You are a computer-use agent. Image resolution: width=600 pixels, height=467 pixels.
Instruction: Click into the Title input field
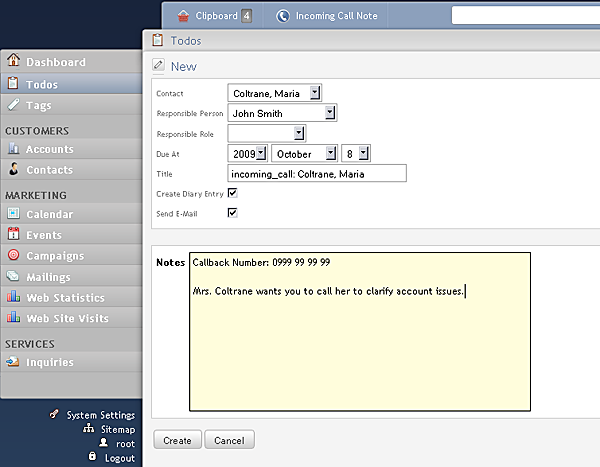pyautogui.click(x=317, y=173)
